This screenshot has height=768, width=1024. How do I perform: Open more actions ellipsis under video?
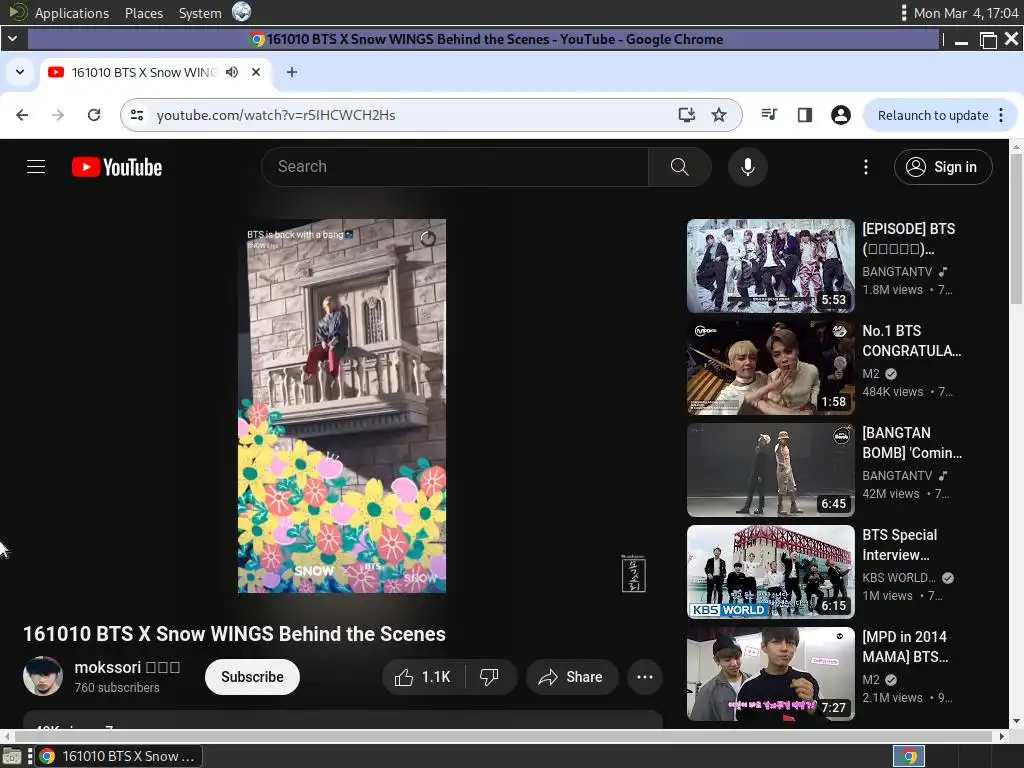coord(645,677)
